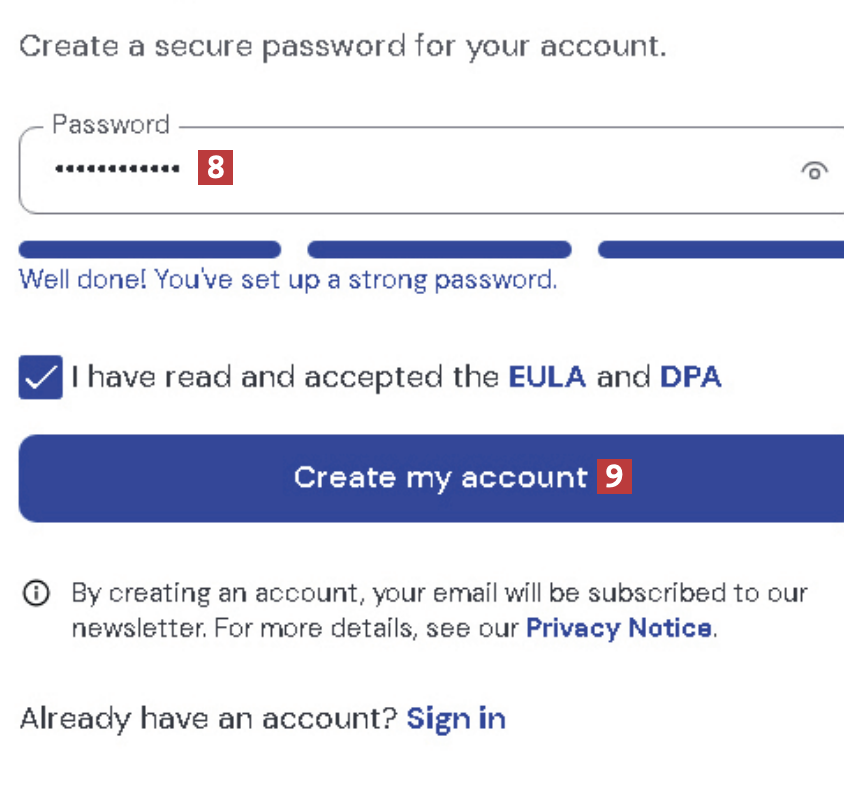This screenshot has height=798, width=844.
Task: Open the Privacy Notice link
Action: tap(619, 628)
